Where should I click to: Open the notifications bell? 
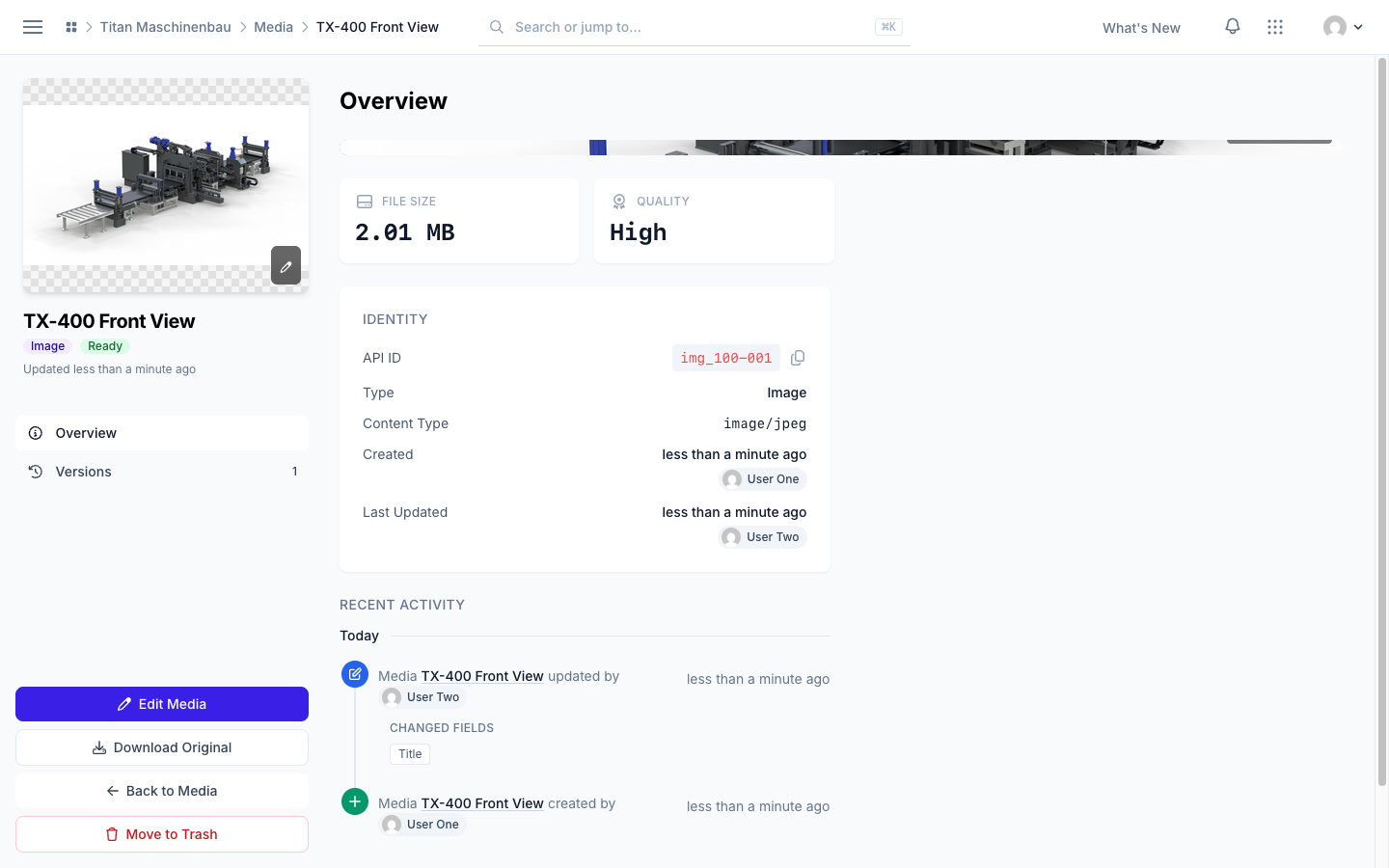1233,27
